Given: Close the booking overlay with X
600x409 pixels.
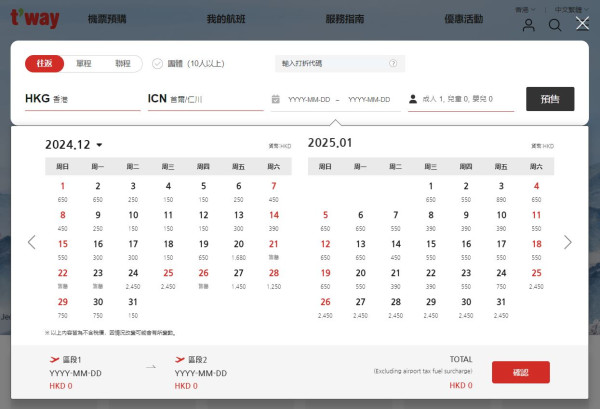Looking at the screenshot, I should 582,24.
